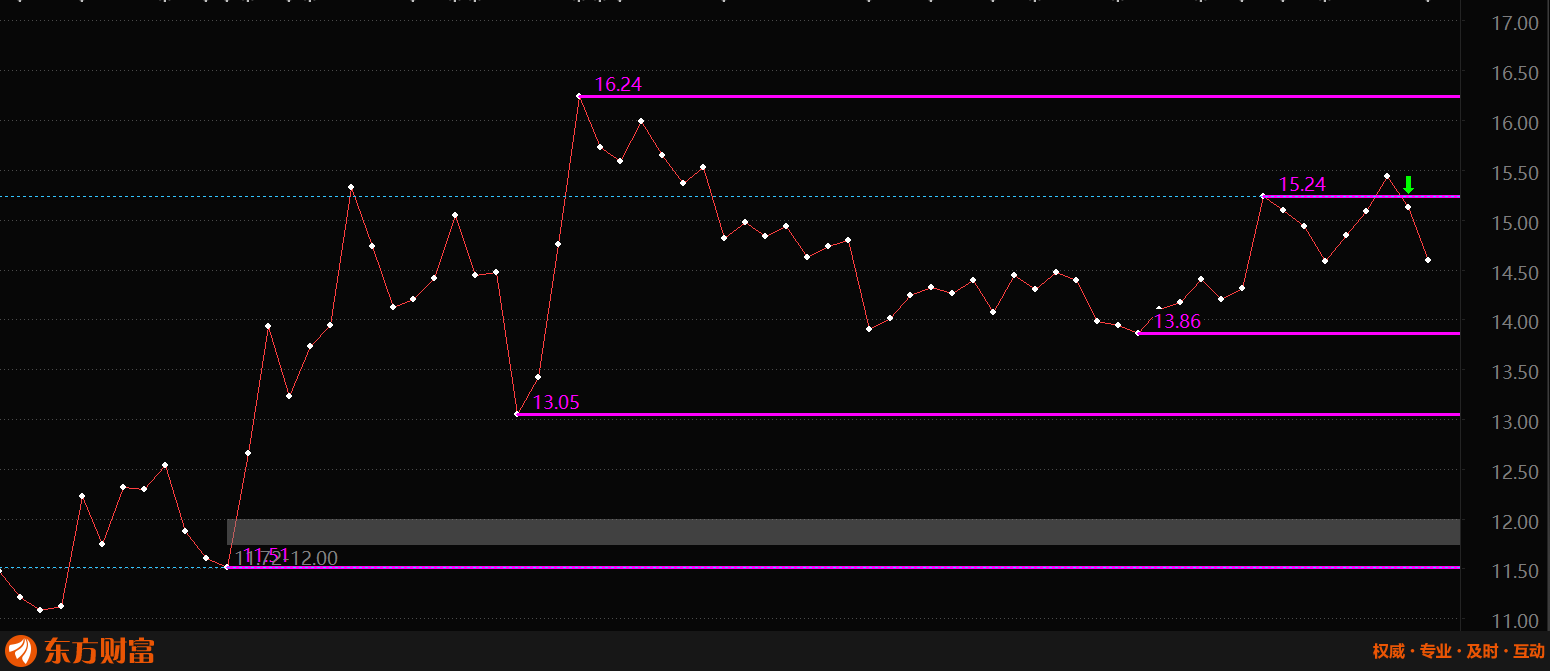Click the magenta 15.24 price label
Viewport: 1550px width, 671px height.
[x=1302, y=185]
